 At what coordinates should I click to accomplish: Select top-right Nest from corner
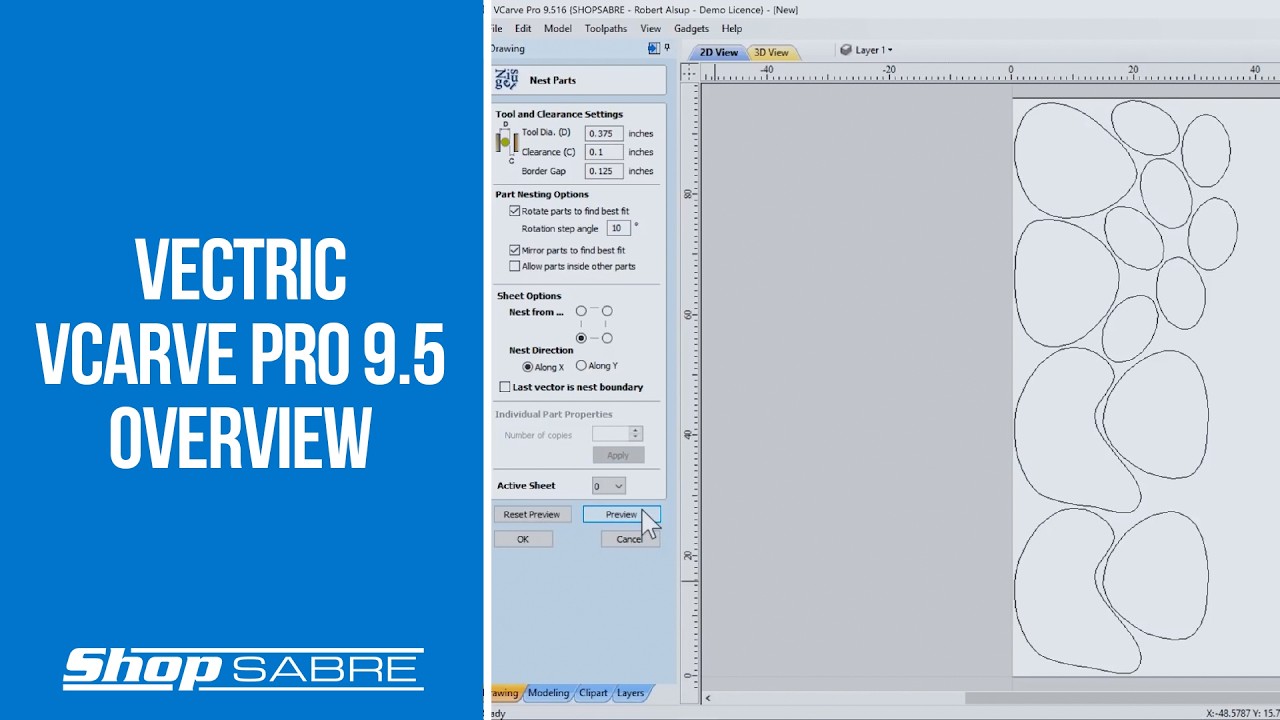tap(607, 311)
